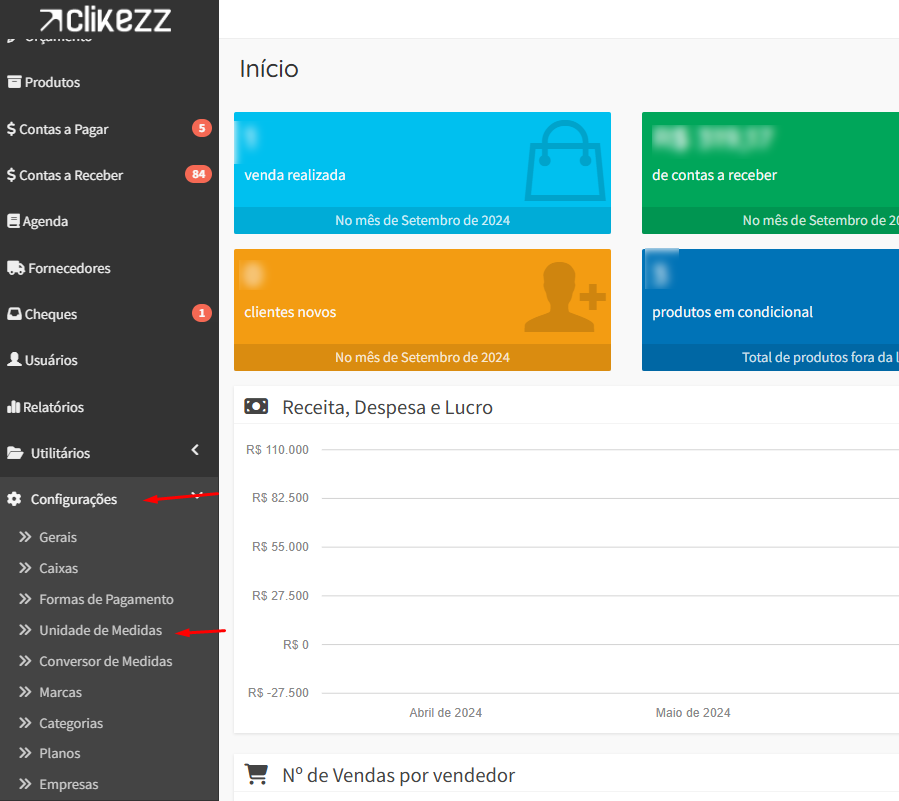Click the Usuários person icon
Image resolution: width=899 pixels, height=801 pixels.
[x=14, y=360]
